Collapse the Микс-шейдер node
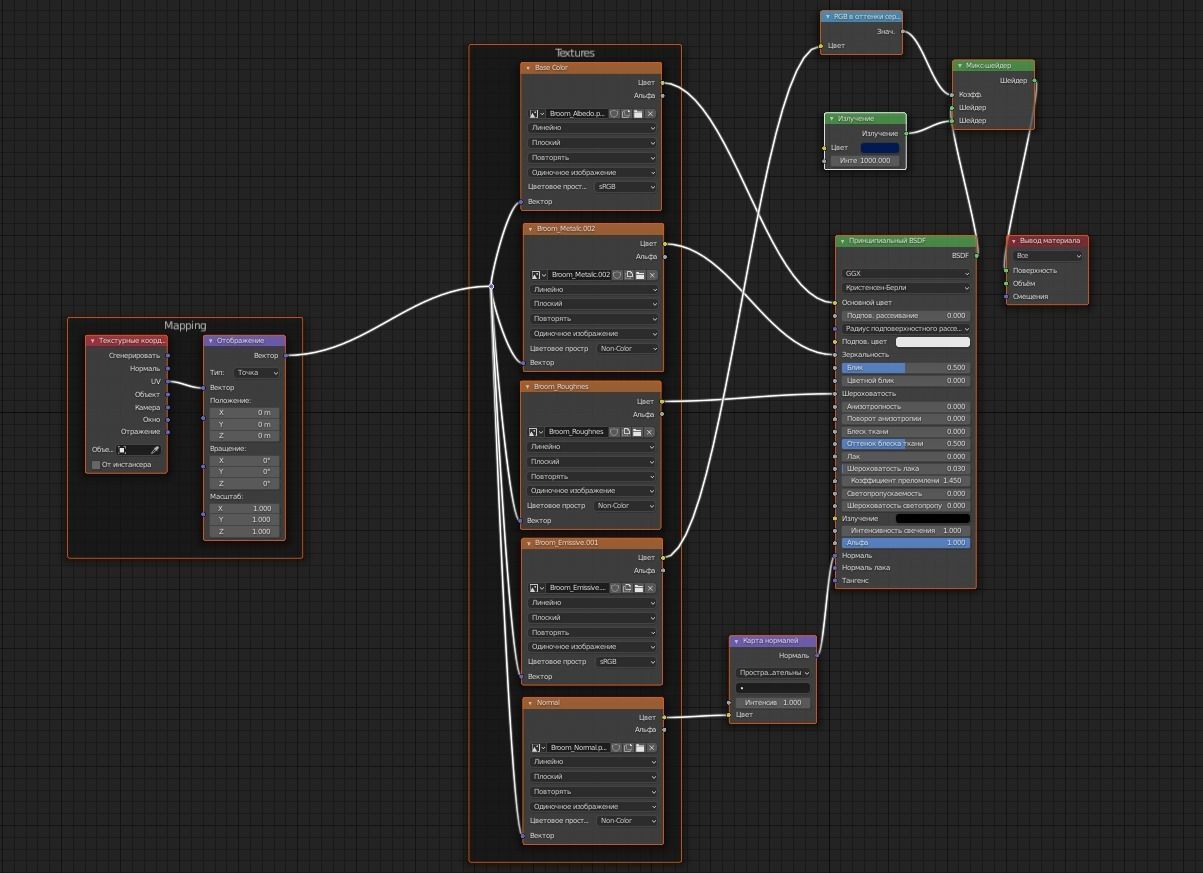This screenshot has height=873, width=1203. (x=960, y=66)
